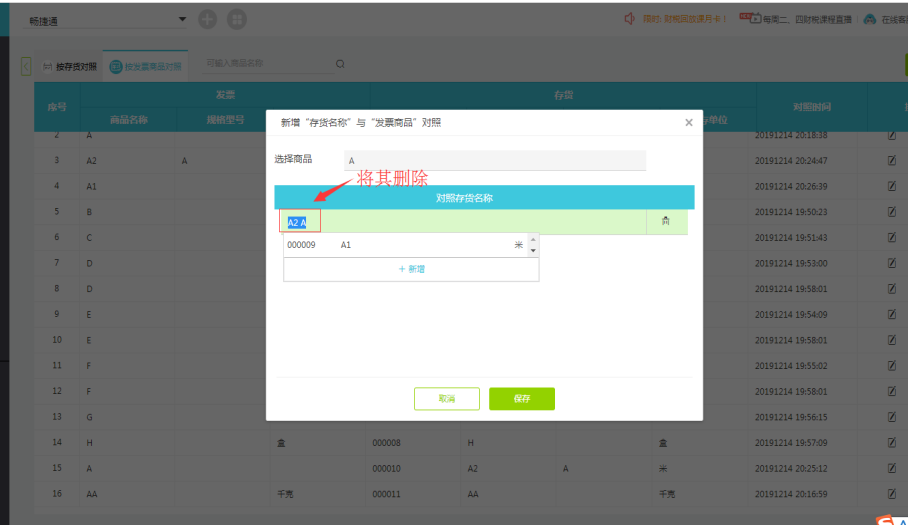Click the round grid icon in the top bar
This screenshot has height=525, width=908.
tap(236, 19)
